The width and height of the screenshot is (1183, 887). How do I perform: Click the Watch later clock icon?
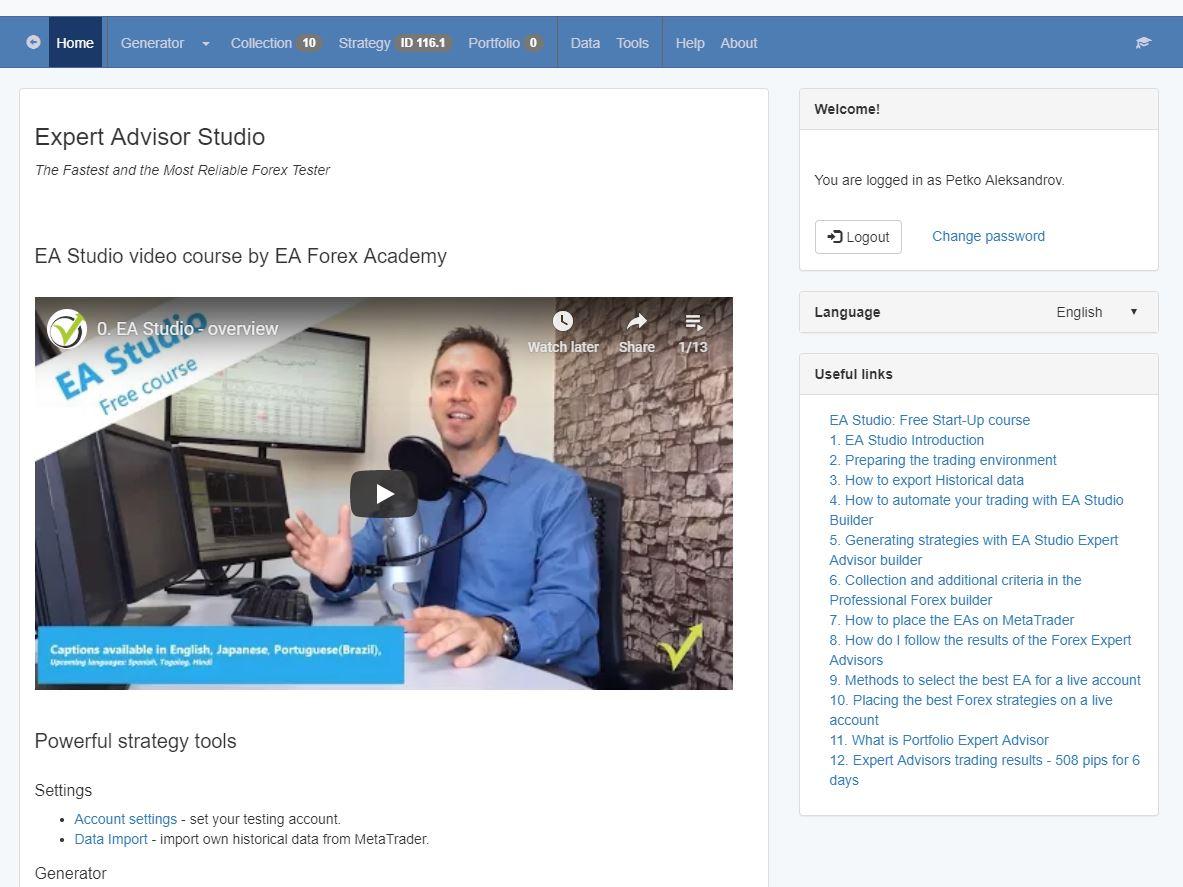point(563,321)
